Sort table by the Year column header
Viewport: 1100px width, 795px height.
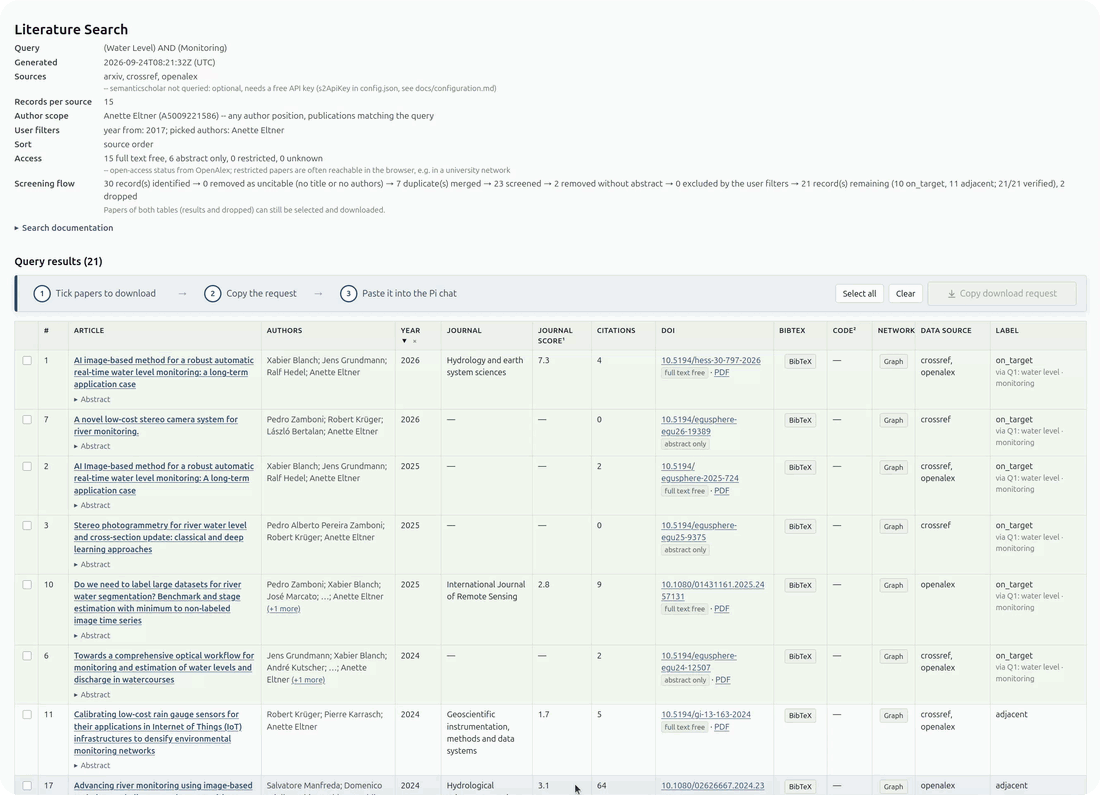click(x=410, y=330)
